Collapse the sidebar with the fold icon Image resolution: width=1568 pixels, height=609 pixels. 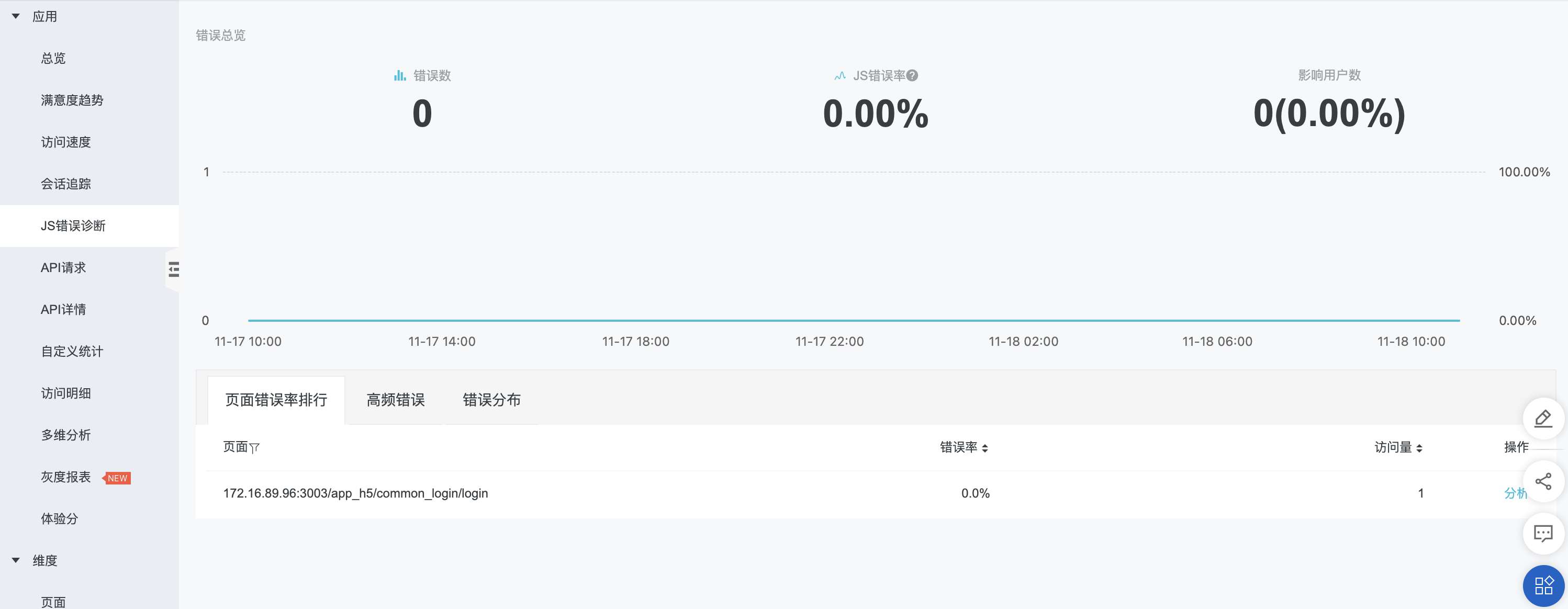173,269
